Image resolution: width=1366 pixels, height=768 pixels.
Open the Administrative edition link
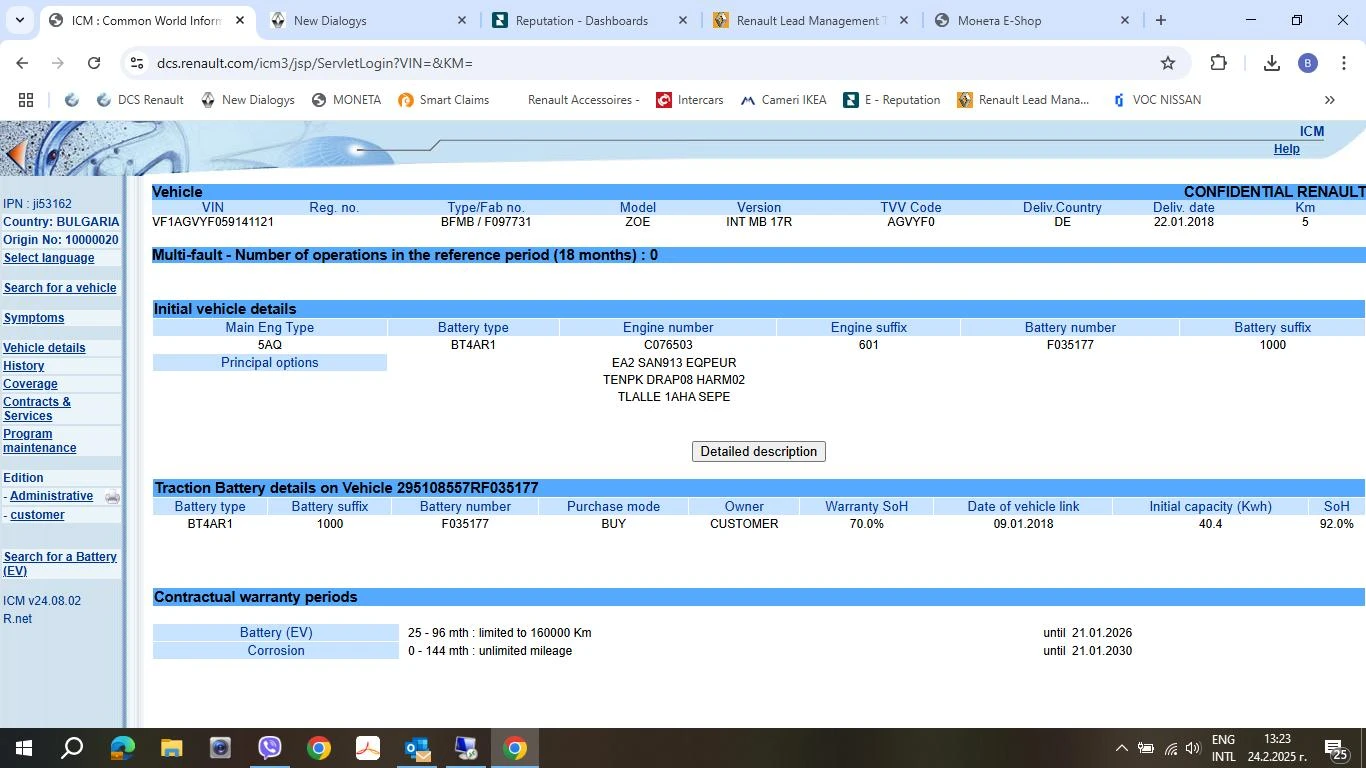(x=51, y=496)
